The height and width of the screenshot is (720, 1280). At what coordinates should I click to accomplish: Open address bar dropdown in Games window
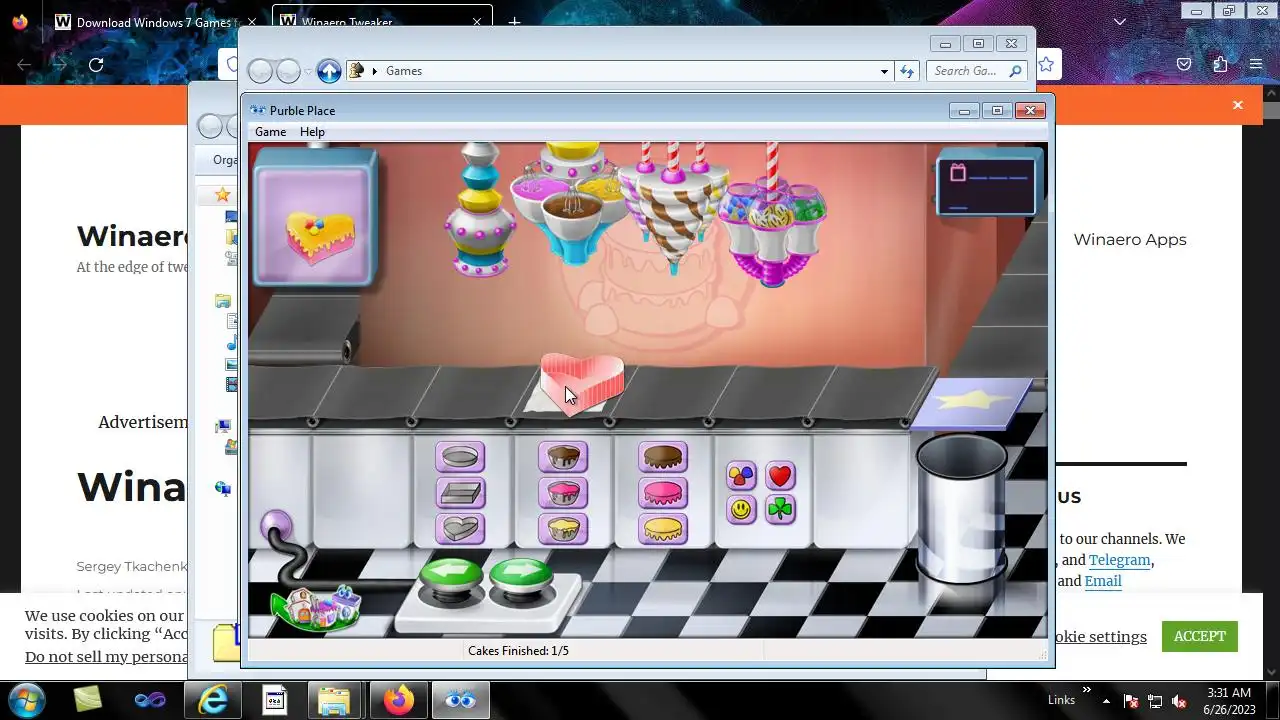884,71
